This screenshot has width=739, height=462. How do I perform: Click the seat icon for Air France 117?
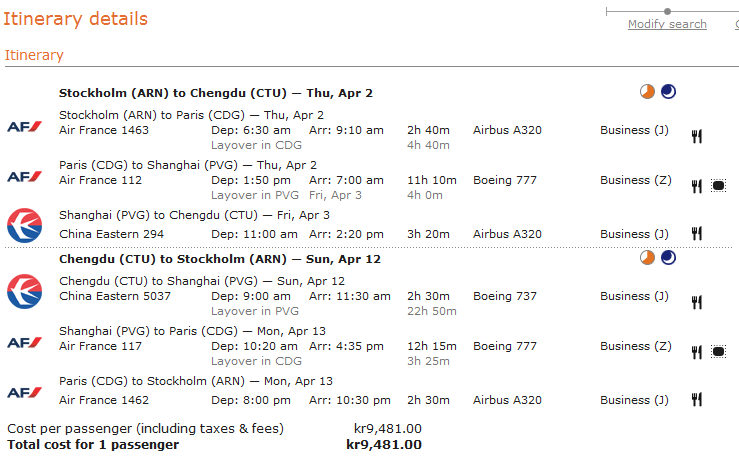pyautogui.click(x=718, y=352)
